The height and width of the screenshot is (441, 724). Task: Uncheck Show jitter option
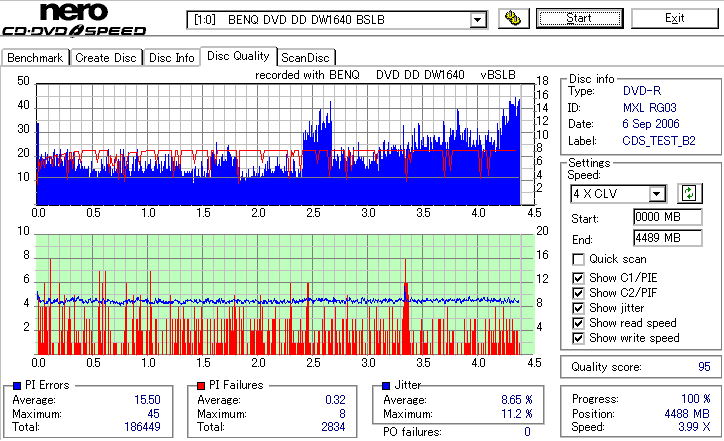click(578, 308)
